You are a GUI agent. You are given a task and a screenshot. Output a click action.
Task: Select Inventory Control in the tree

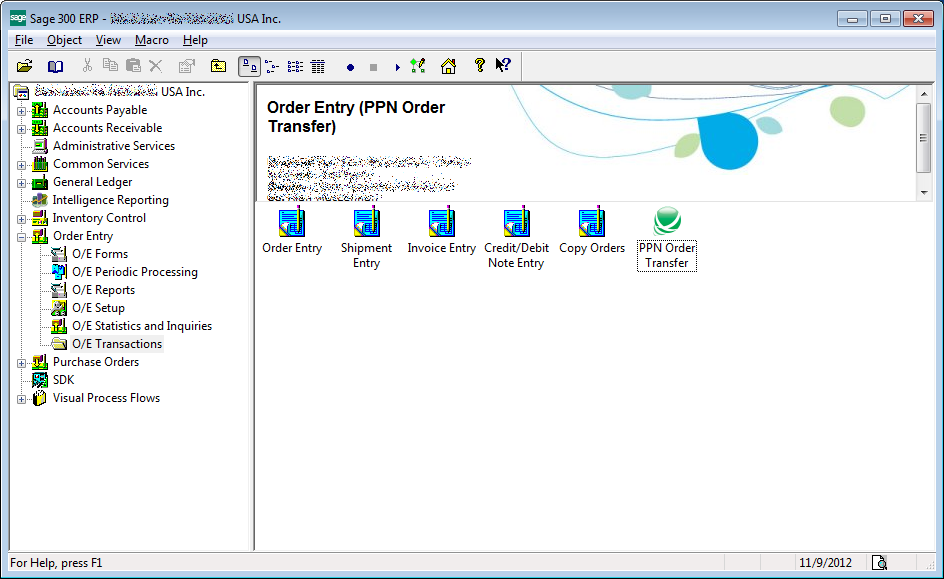[99, 218]
